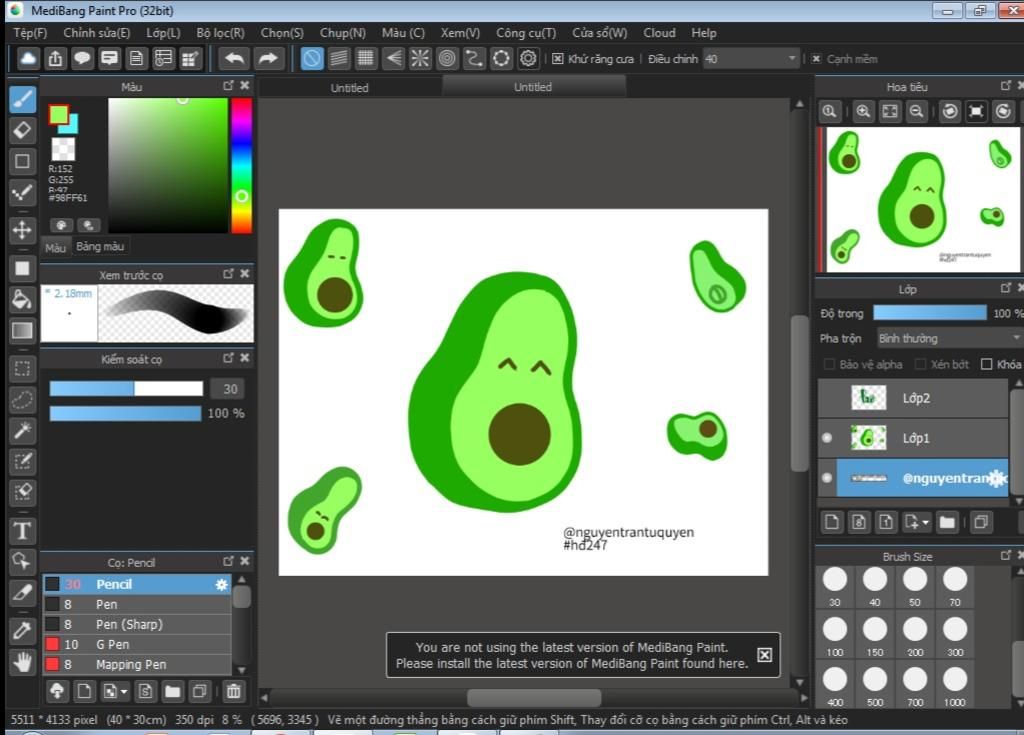Undock the Màu panel
Image resolution: width=1024 pixels, height=735 pixels.
(228, 86)
